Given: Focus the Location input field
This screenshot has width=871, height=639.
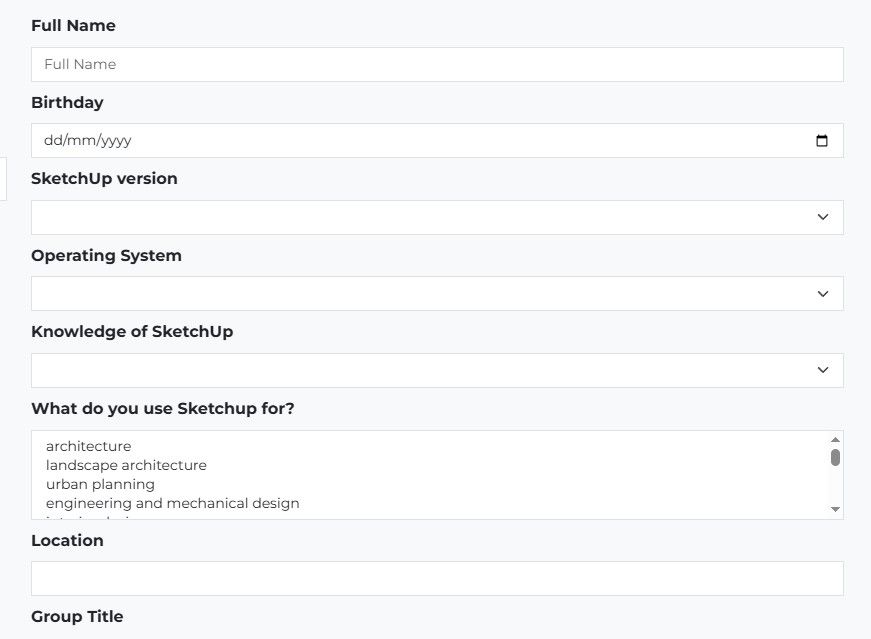Looking at the screenshot, I should 437,578.
